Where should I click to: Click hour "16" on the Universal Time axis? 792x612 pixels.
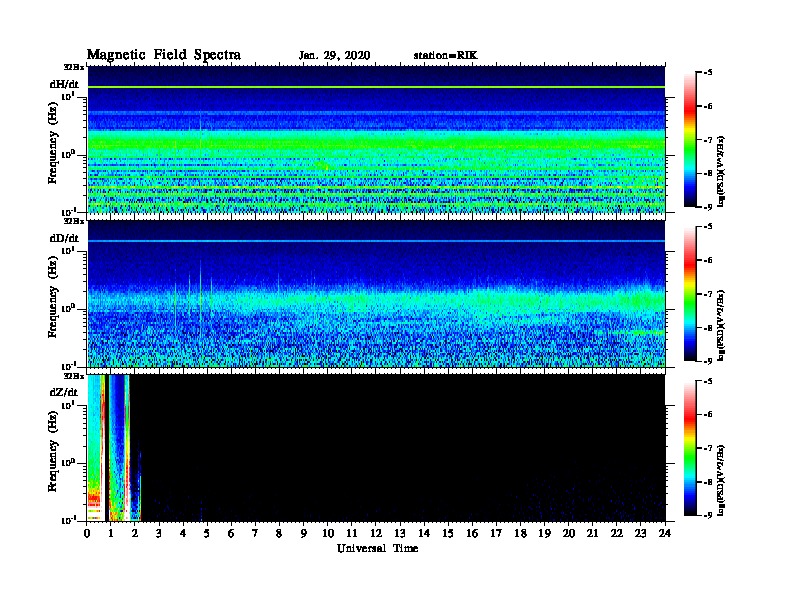coord(472,533)
